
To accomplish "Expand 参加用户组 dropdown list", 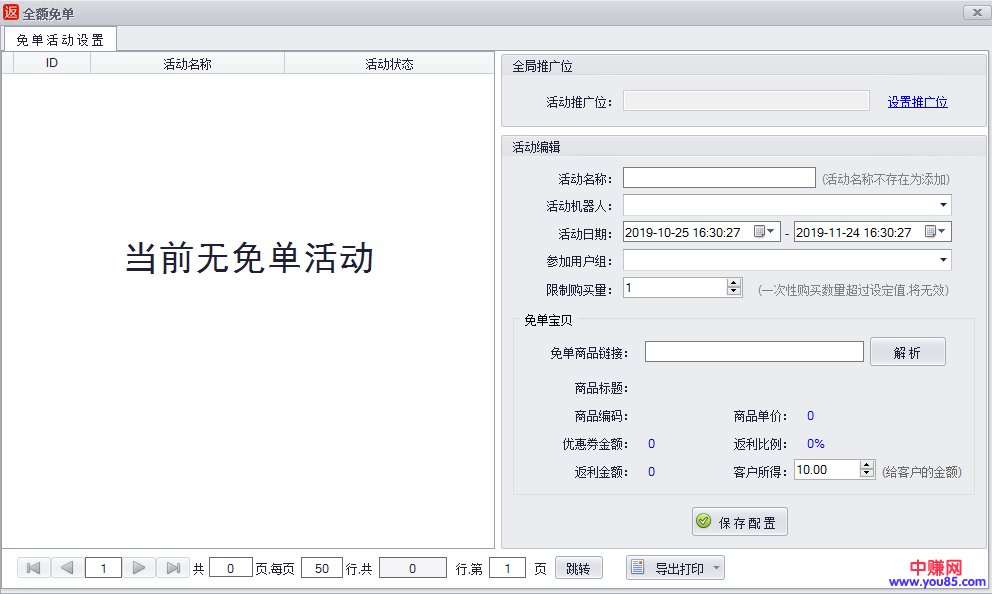I will [943, 260].
